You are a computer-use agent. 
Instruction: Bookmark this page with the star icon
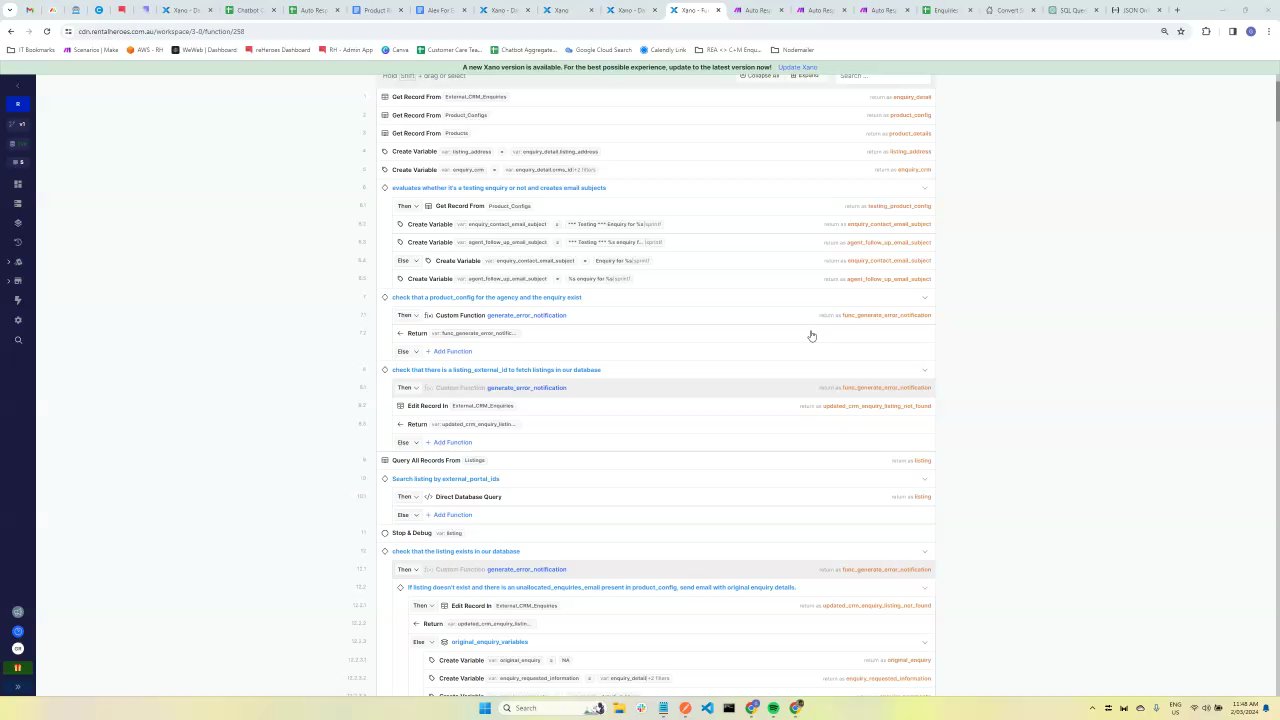point(1181,31)
